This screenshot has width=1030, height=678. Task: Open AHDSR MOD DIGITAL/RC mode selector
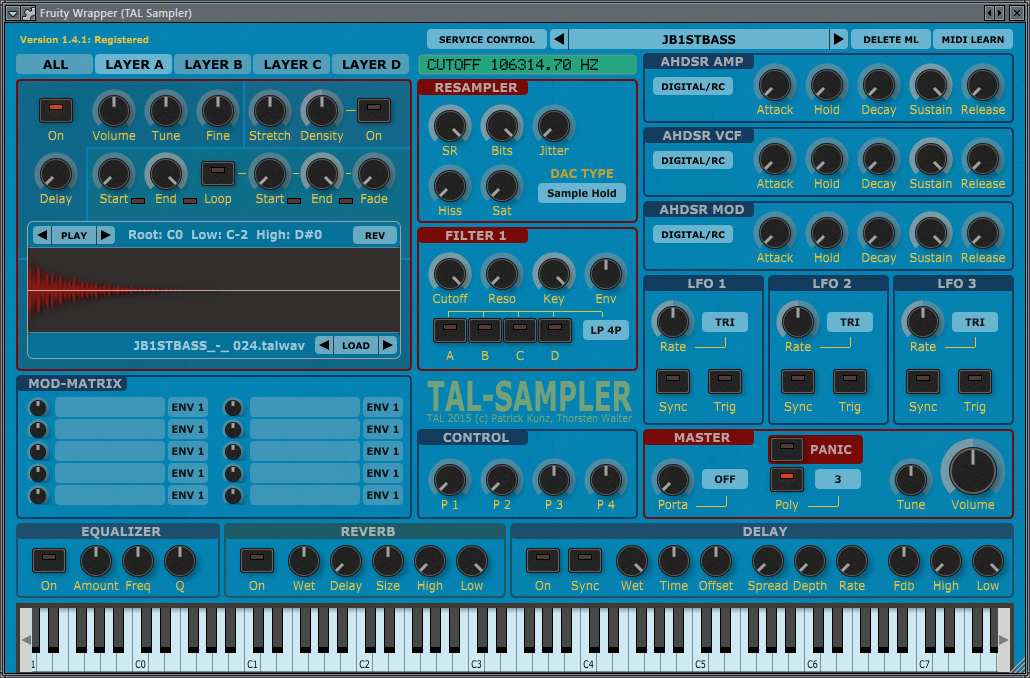coord(692,235)
